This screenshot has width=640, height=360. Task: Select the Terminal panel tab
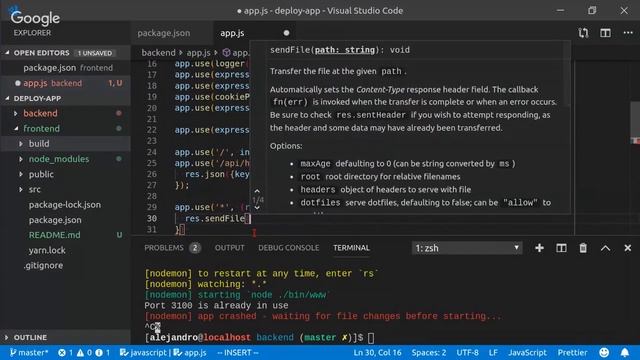click(351, 248)
